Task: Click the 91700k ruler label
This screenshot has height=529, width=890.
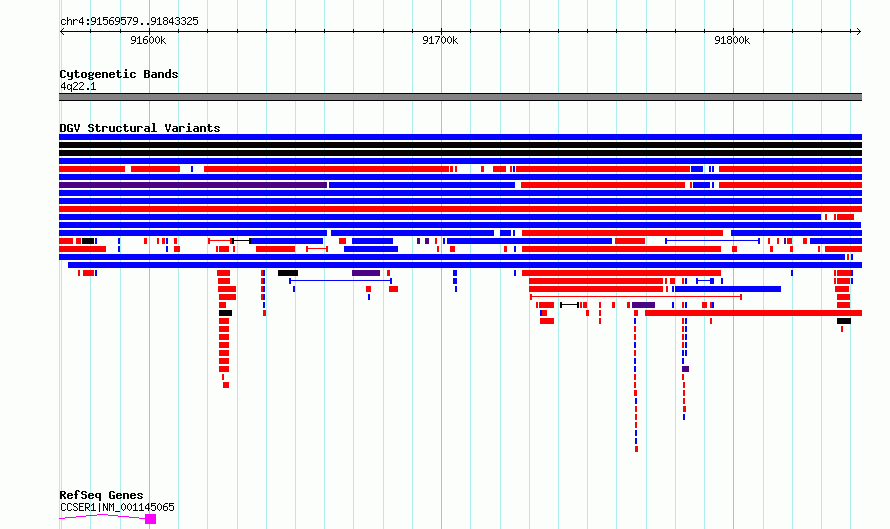Action: click(x=440, y=40)
